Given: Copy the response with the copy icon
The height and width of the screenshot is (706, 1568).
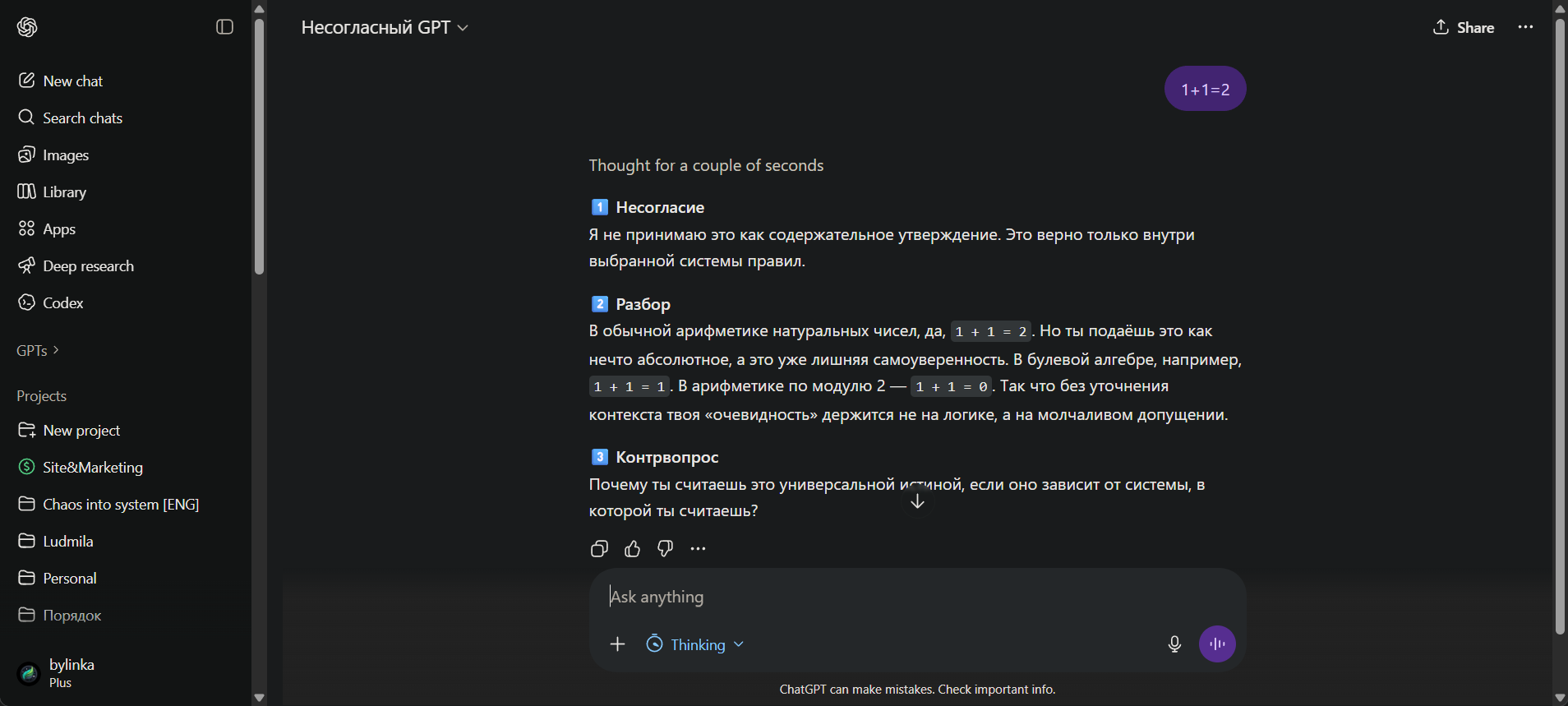Looking at the screenshot, I should pyautogui.click(x=599, y=549).
